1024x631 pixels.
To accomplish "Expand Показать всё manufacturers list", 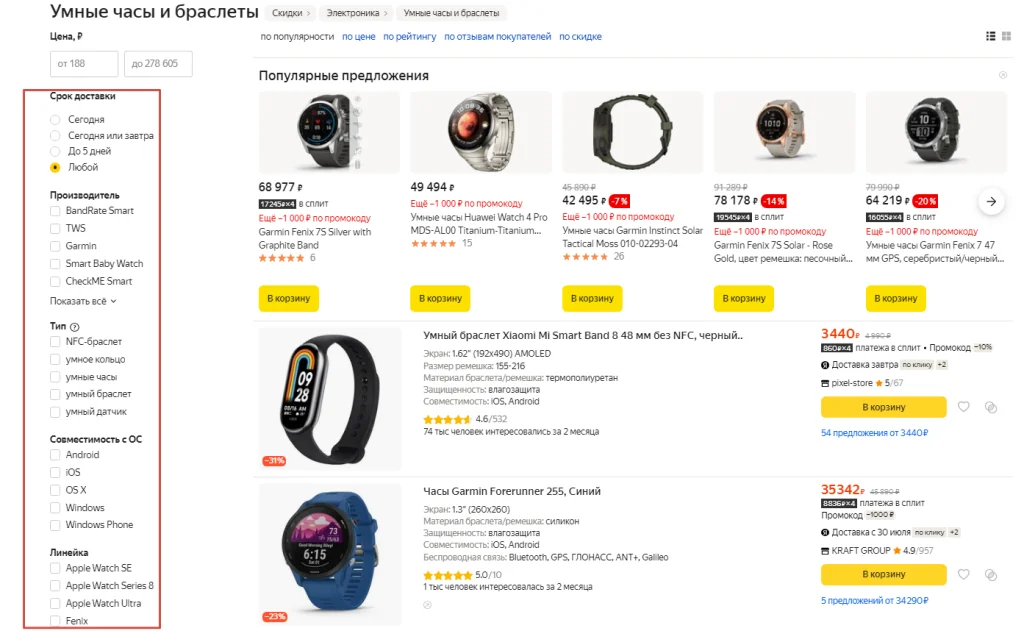I will 83,301.
